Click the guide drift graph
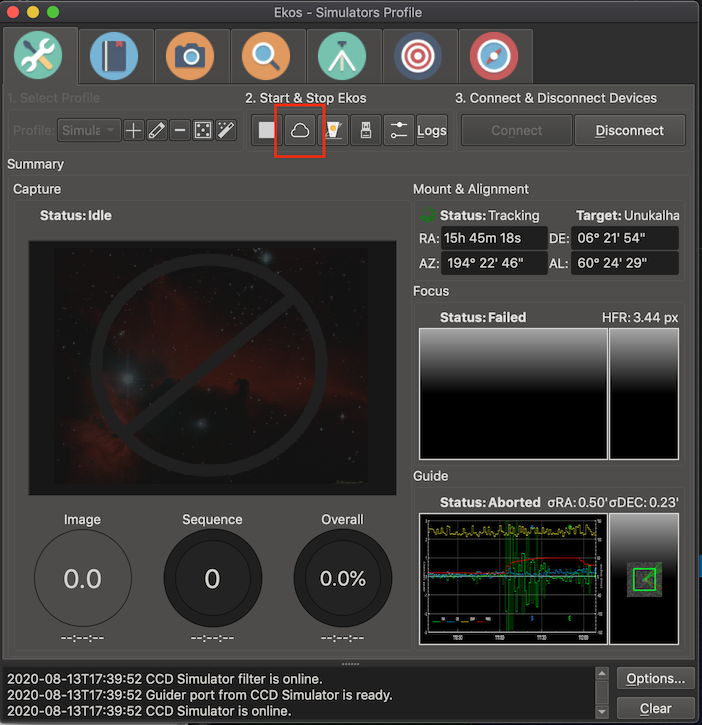The height and width of the screenshot is (725, 702). pyautogui.click(x=513, y=578)
